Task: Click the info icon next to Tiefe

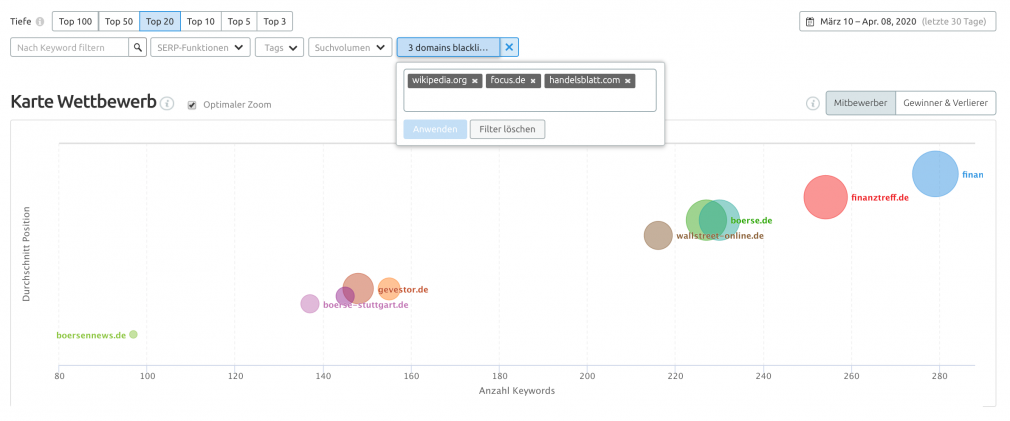Action: click(x=40, y=21)
